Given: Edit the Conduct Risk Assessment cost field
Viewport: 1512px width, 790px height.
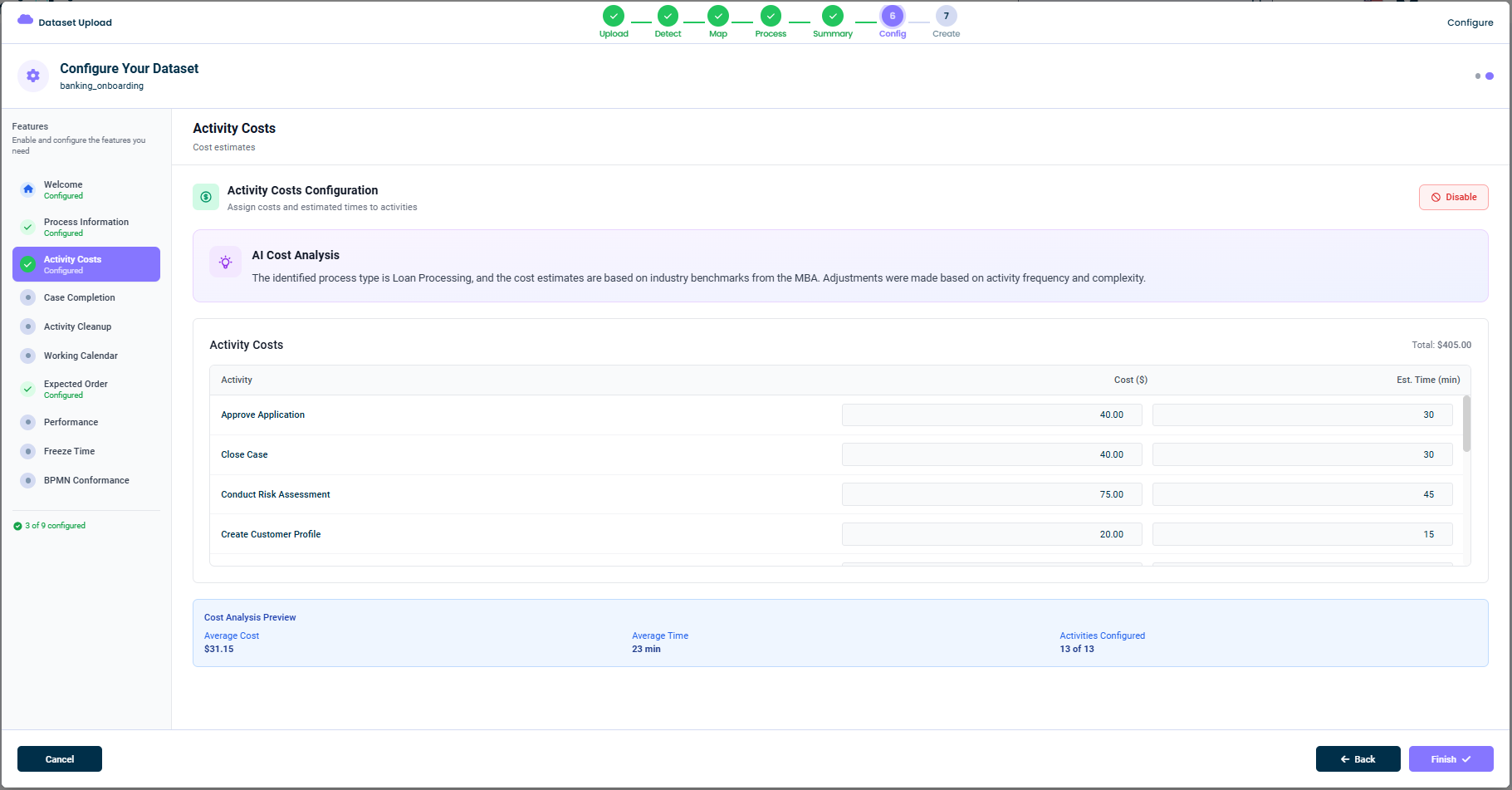Looking at the screenshot, I should pos(991,494).
